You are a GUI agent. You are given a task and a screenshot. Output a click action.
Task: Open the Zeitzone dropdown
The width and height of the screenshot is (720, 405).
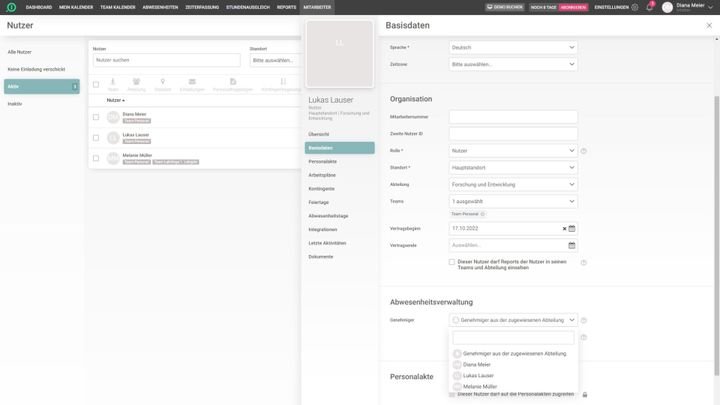513,64
